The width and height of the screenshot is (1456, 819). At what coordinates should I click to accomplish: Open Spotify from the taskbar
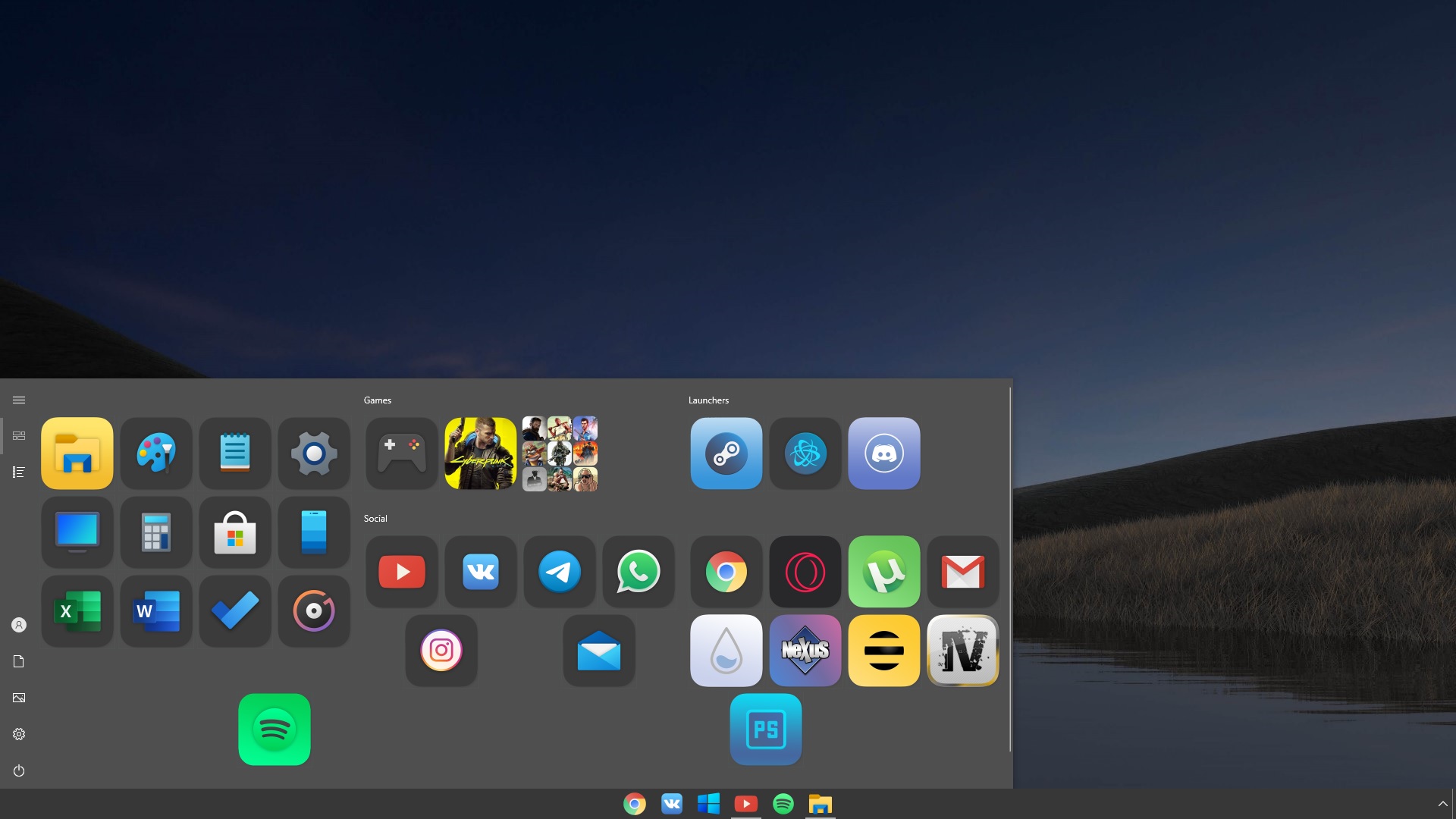pyautogui.click(x=783, y=804)
